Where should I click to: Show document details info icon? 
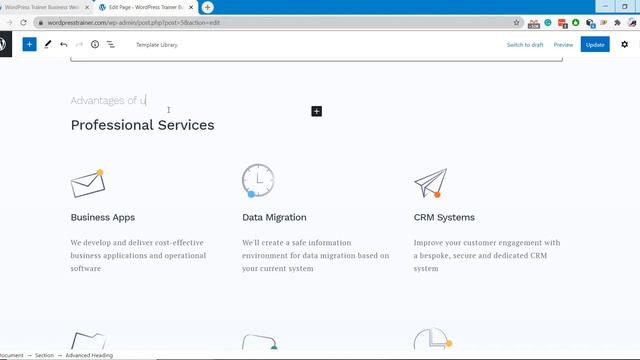pos(95,44)
